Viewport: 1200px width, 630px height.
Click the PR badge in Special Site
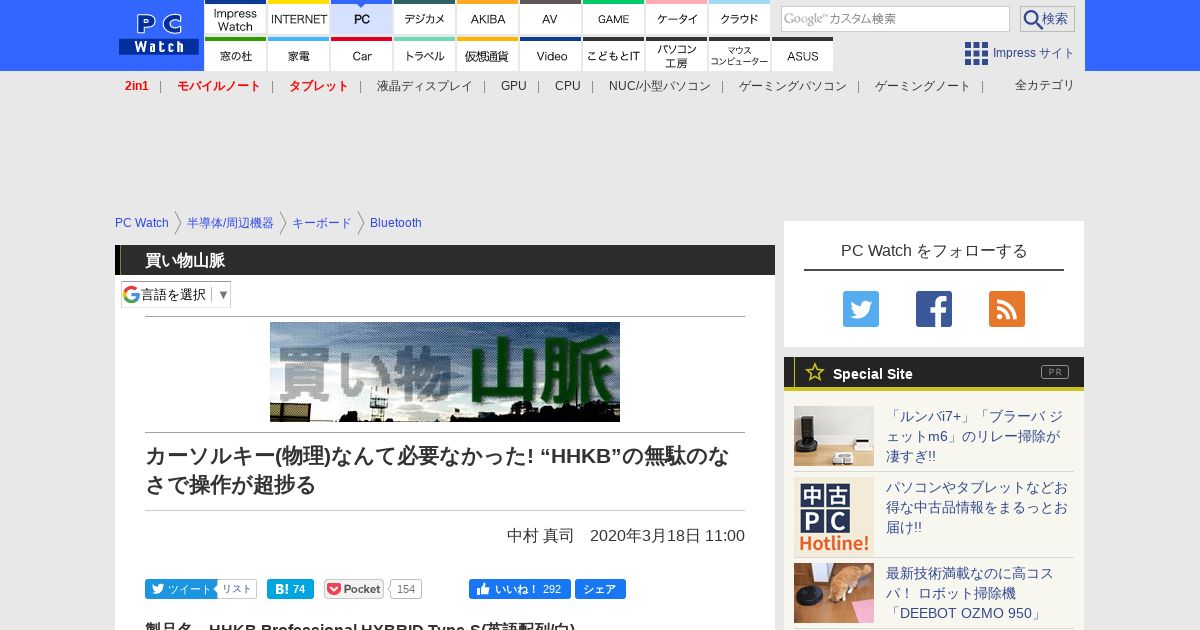1055,372
